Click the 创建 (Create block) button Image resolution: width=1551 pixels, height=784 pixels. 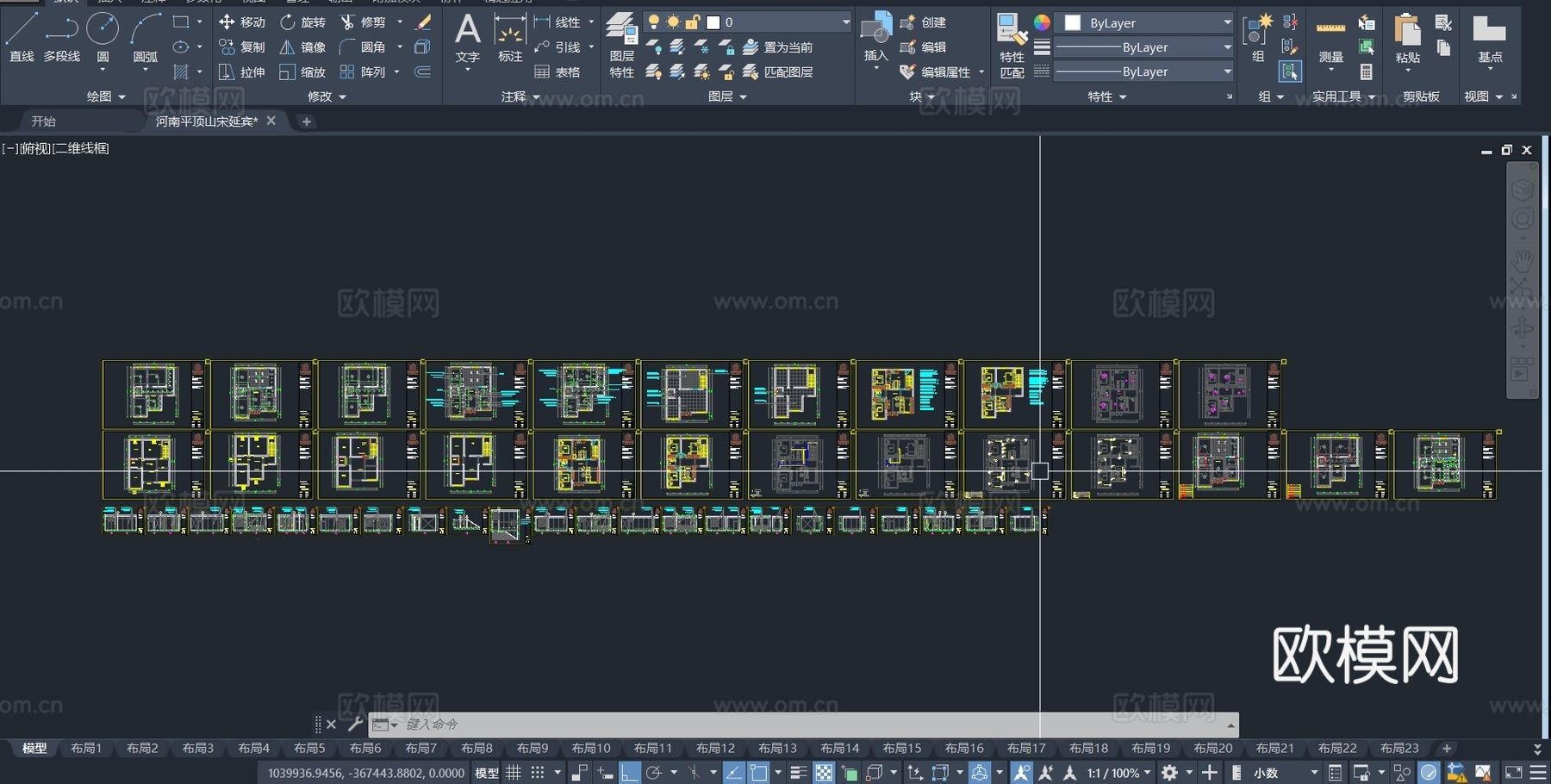pyautogui.click(x=923, y=22)
